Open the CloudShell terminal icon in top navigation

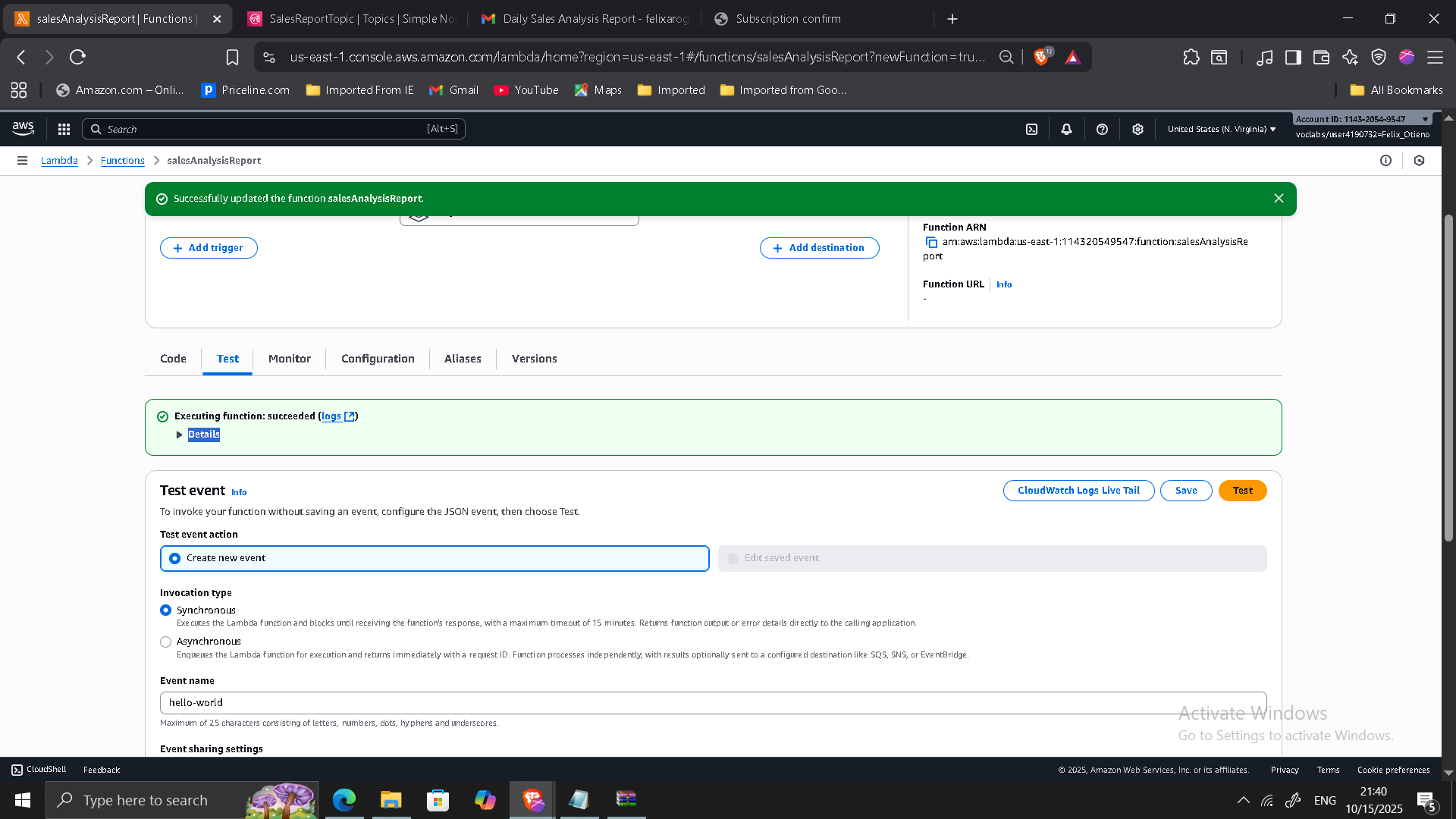pyautogui.click(x=1031, y=129)
